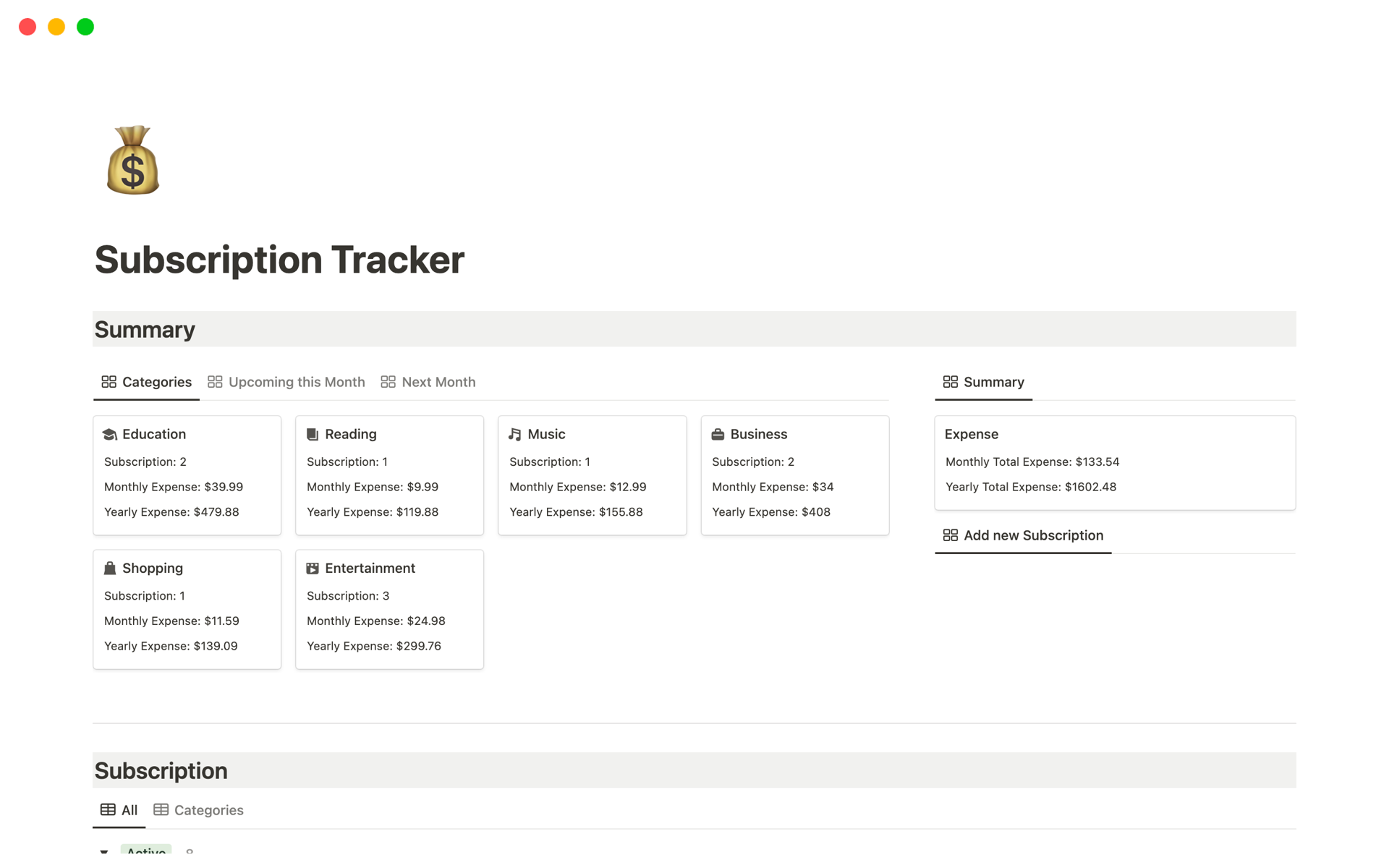The height and width of the screenshot is (868, 1389).
Task: Click the Entertainment clapperboard icon
Action: (x=313, y=569)
